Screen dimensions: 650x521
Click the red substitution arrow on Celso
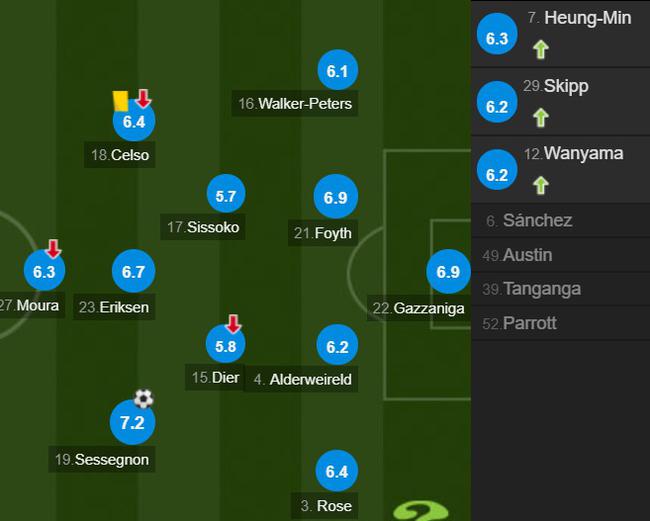143,99
